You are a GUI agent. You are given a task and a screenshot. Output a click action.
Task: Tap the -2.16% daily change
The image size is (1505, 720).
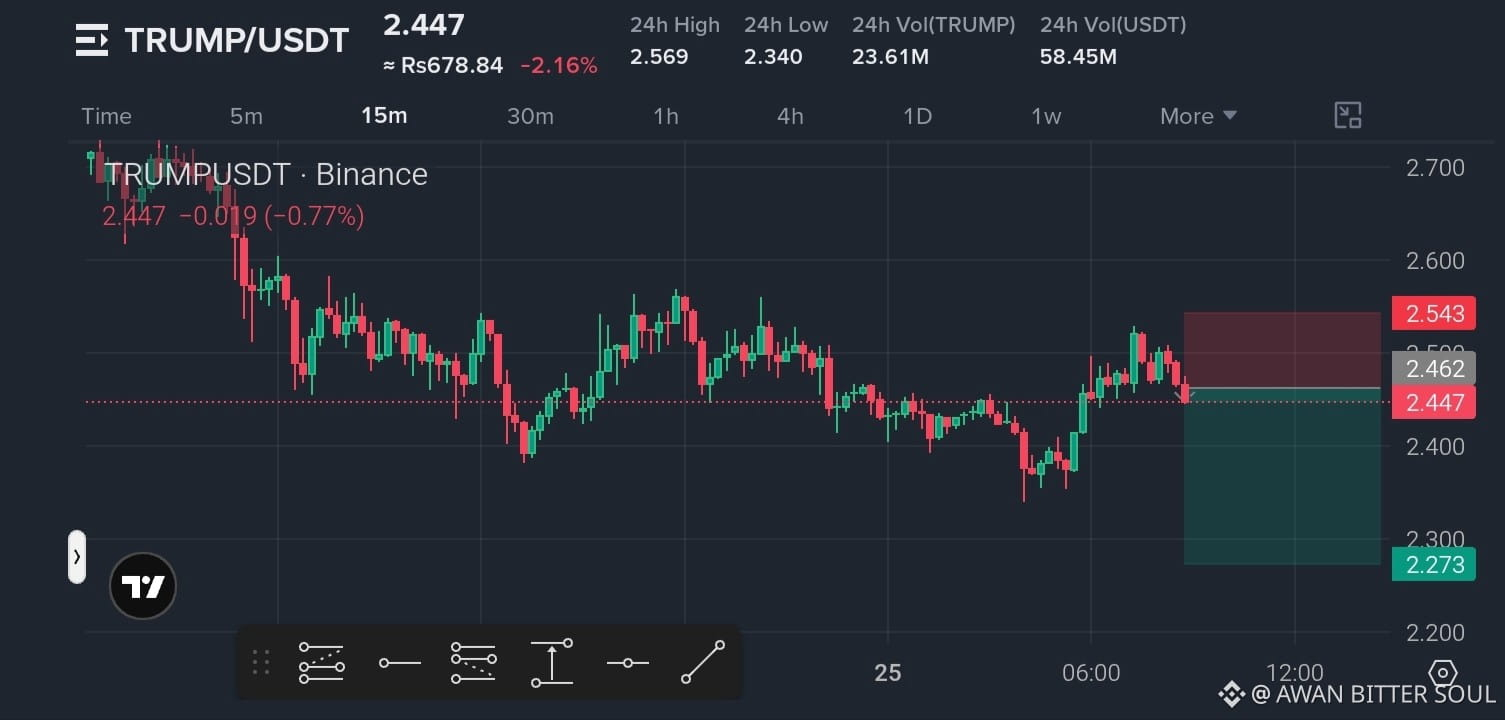coord(559,66)
